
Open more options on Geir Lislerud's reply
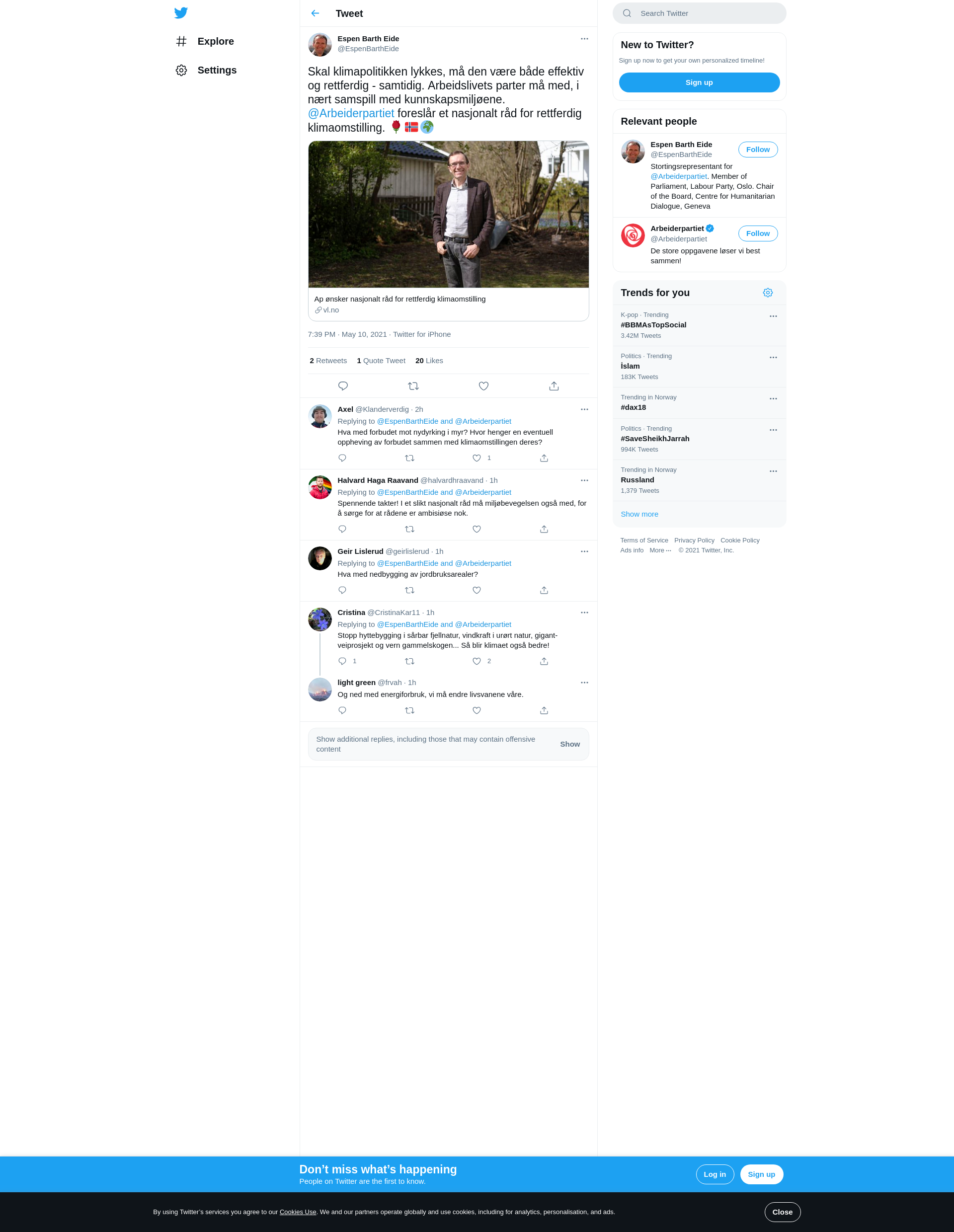584,552
